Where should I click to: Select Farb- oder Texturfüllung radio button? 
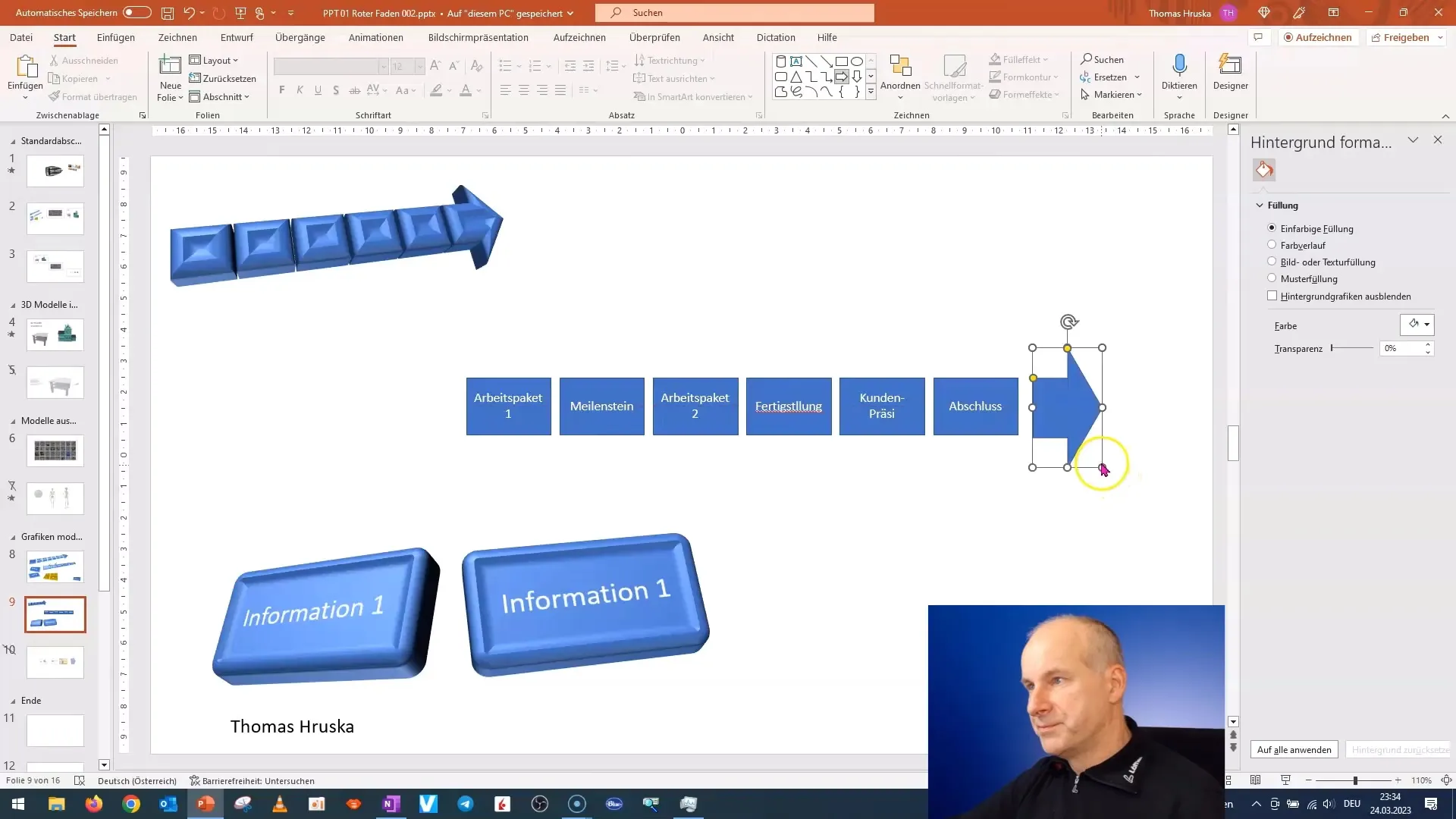[1271, 261]
